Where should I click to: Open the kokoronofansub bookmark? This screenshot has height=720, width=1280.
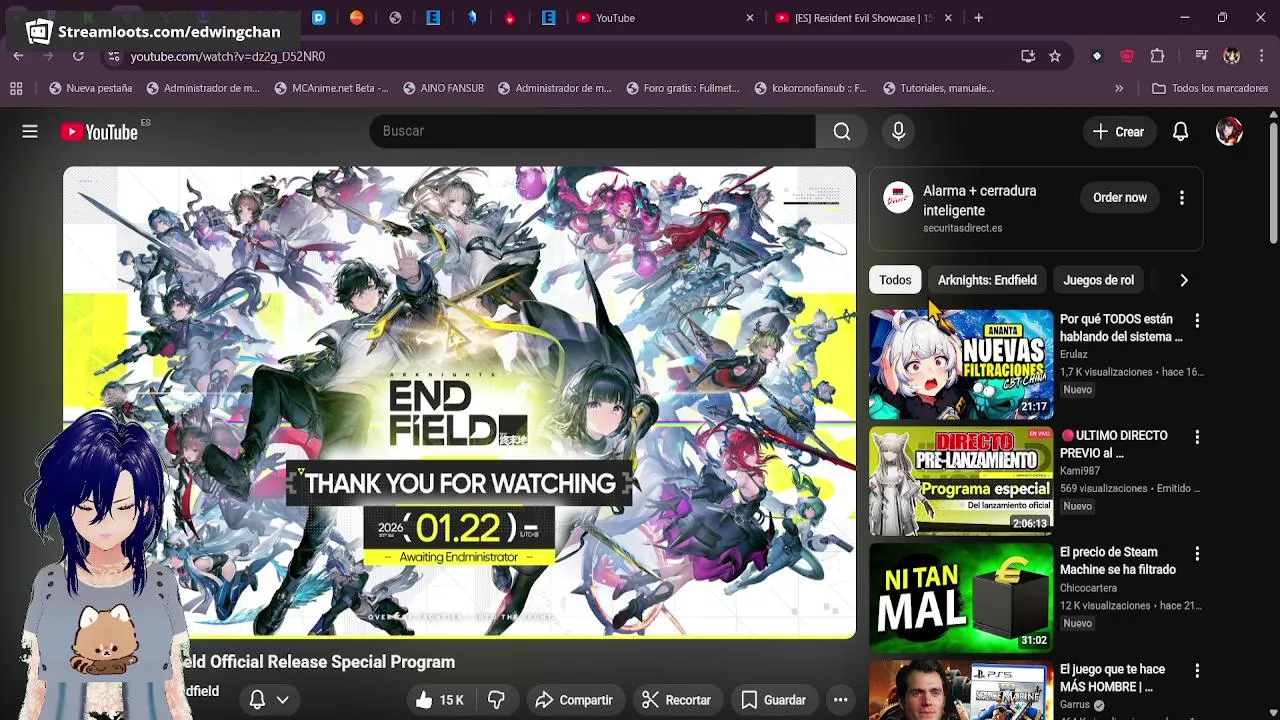pyautogui.click(x=811, y=88)
